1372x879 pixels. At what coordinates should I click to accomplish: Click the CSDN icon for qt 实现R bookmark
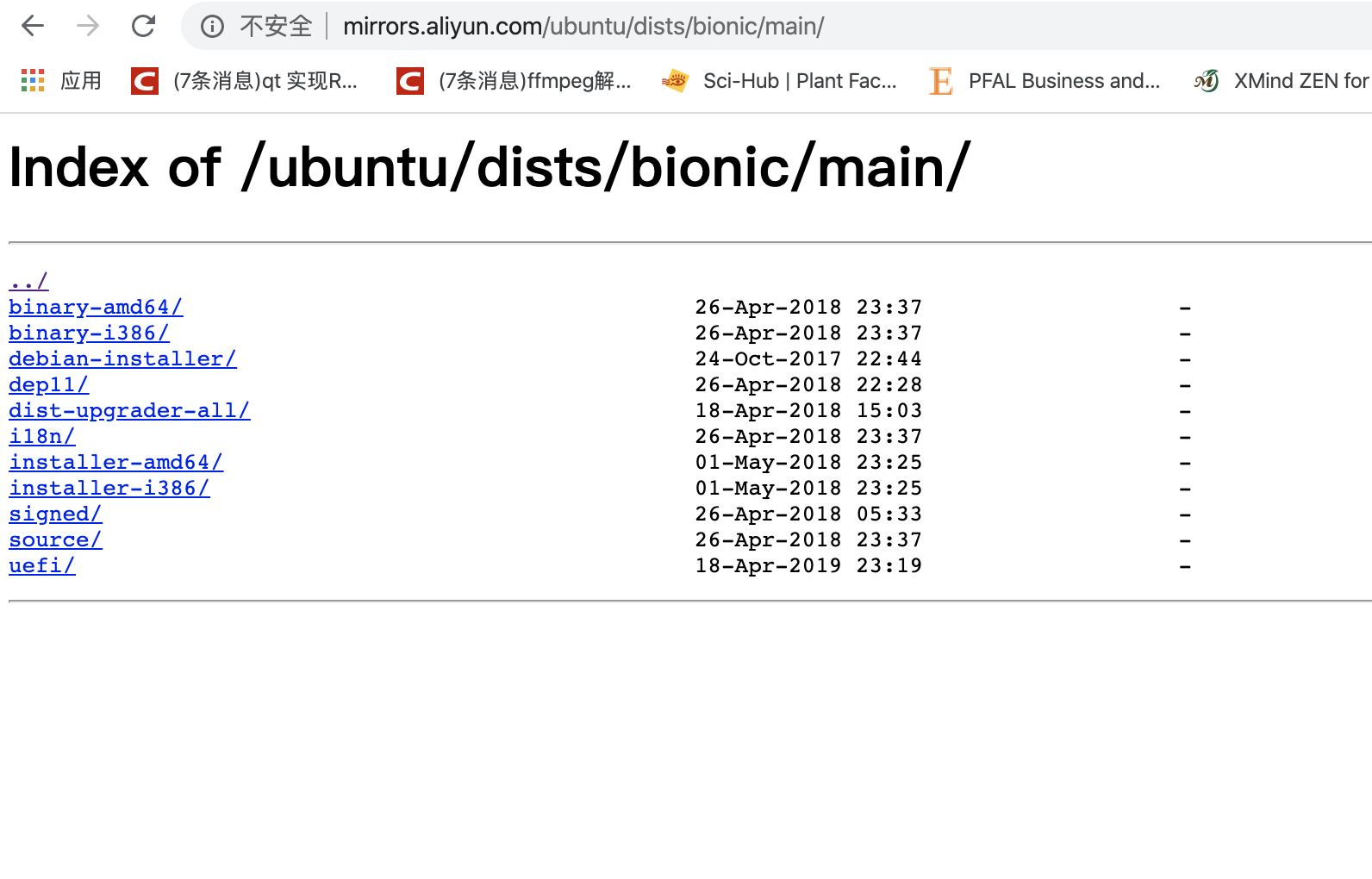[144, 80]
